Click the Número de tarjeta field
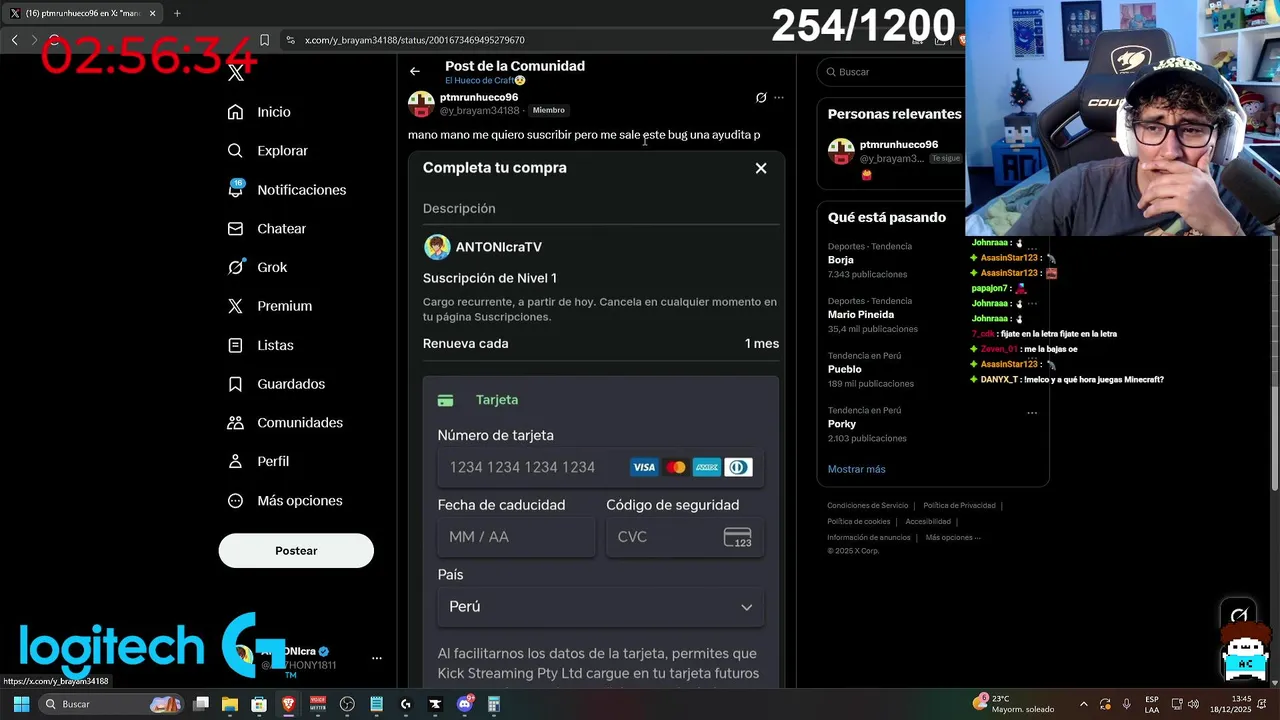The height and width of the screenshot is (720, 1280). (x=601, y=467)
